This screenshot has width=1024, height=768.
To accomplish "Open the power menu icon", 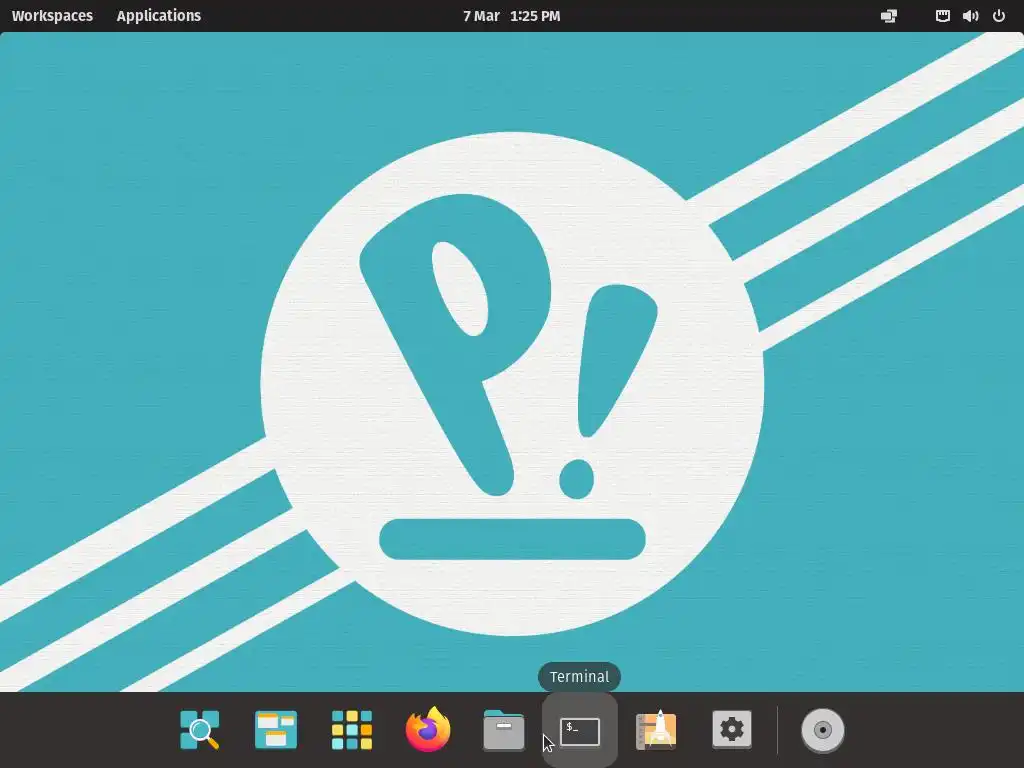I will 999,16.
